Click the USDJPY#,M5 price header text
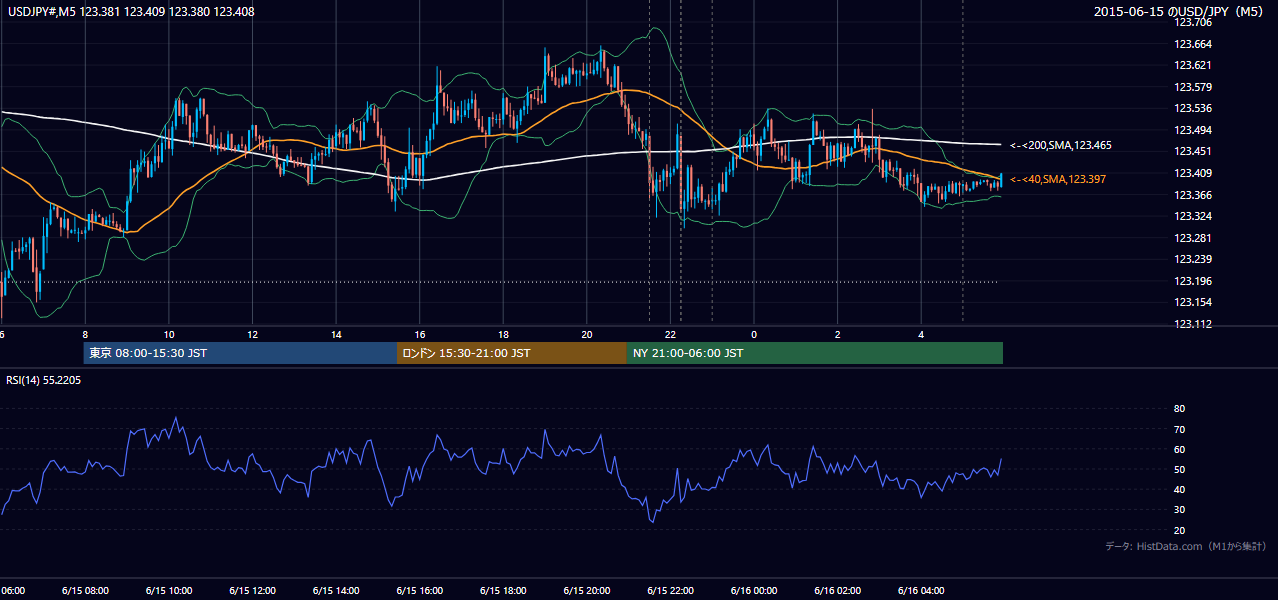Screen dimensions: 1278x600 pos(131,12)
